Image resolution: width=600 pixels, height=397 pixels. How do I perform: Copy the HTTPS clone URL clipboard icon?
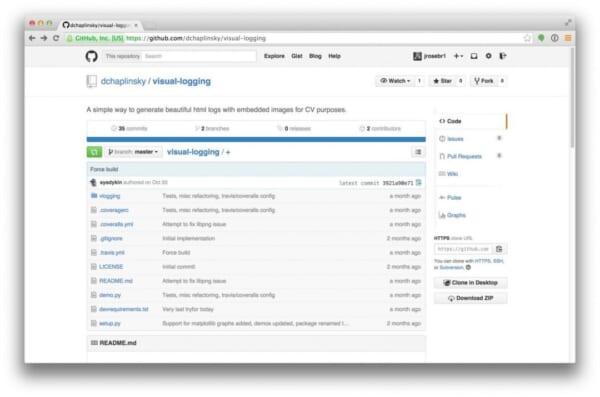[499, 249]
